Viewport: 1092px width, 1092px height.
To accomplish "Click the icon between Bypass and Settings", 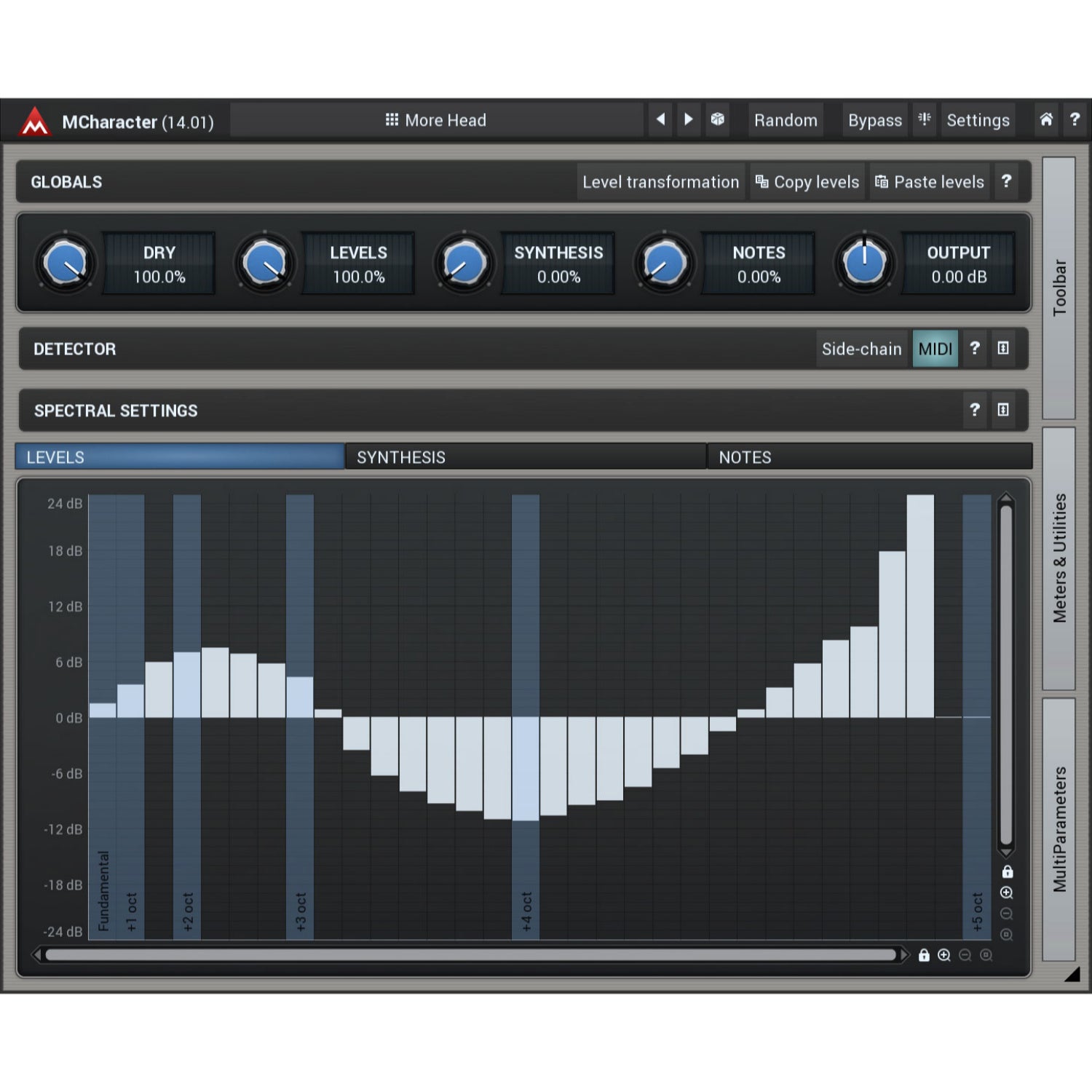I will 925,119.
